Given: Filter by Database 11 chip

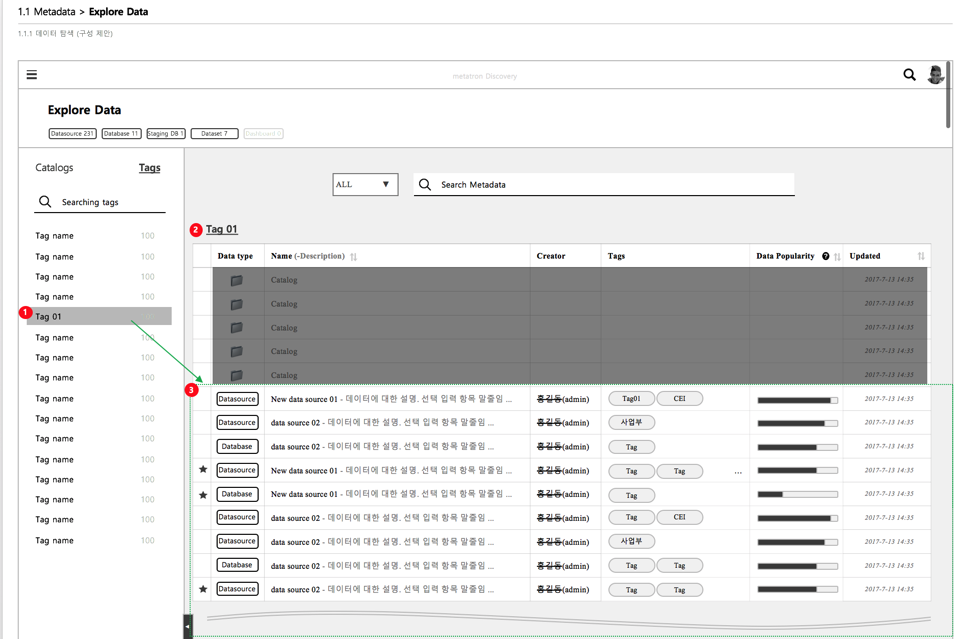Looking at the screenshot, I should 122,133.
